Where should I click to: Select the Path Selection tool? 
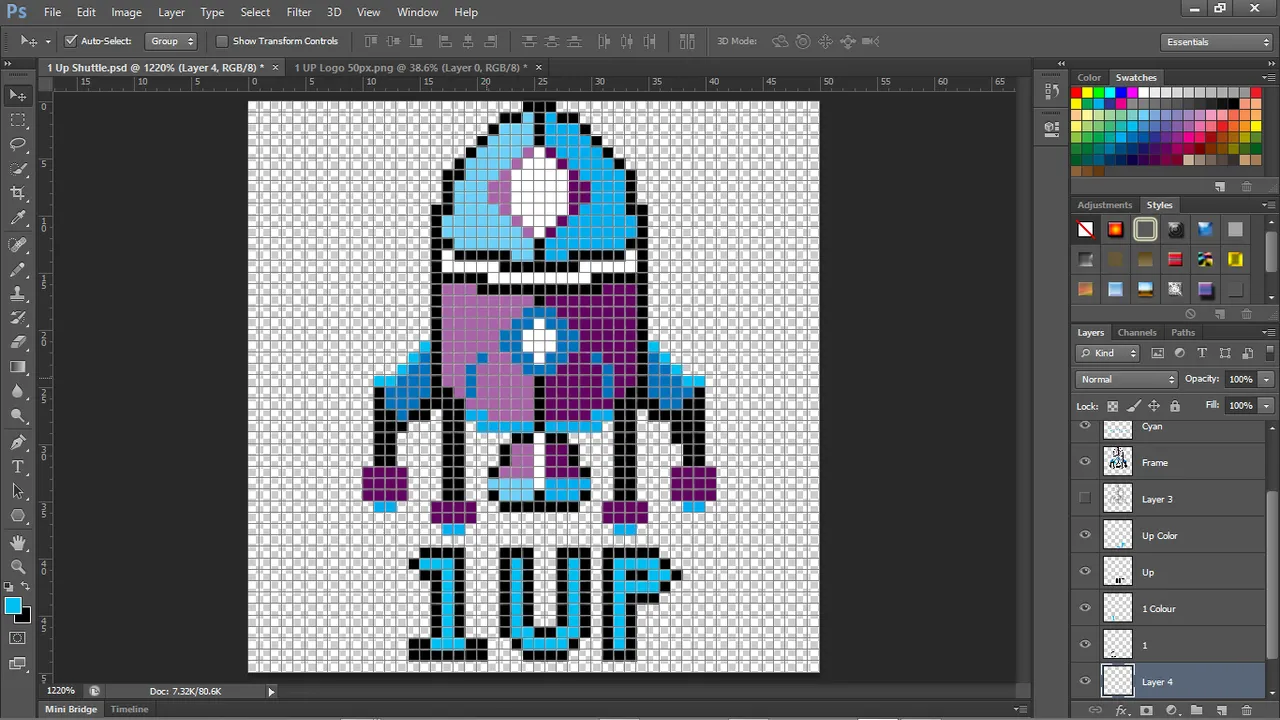[x=18, y=491]
